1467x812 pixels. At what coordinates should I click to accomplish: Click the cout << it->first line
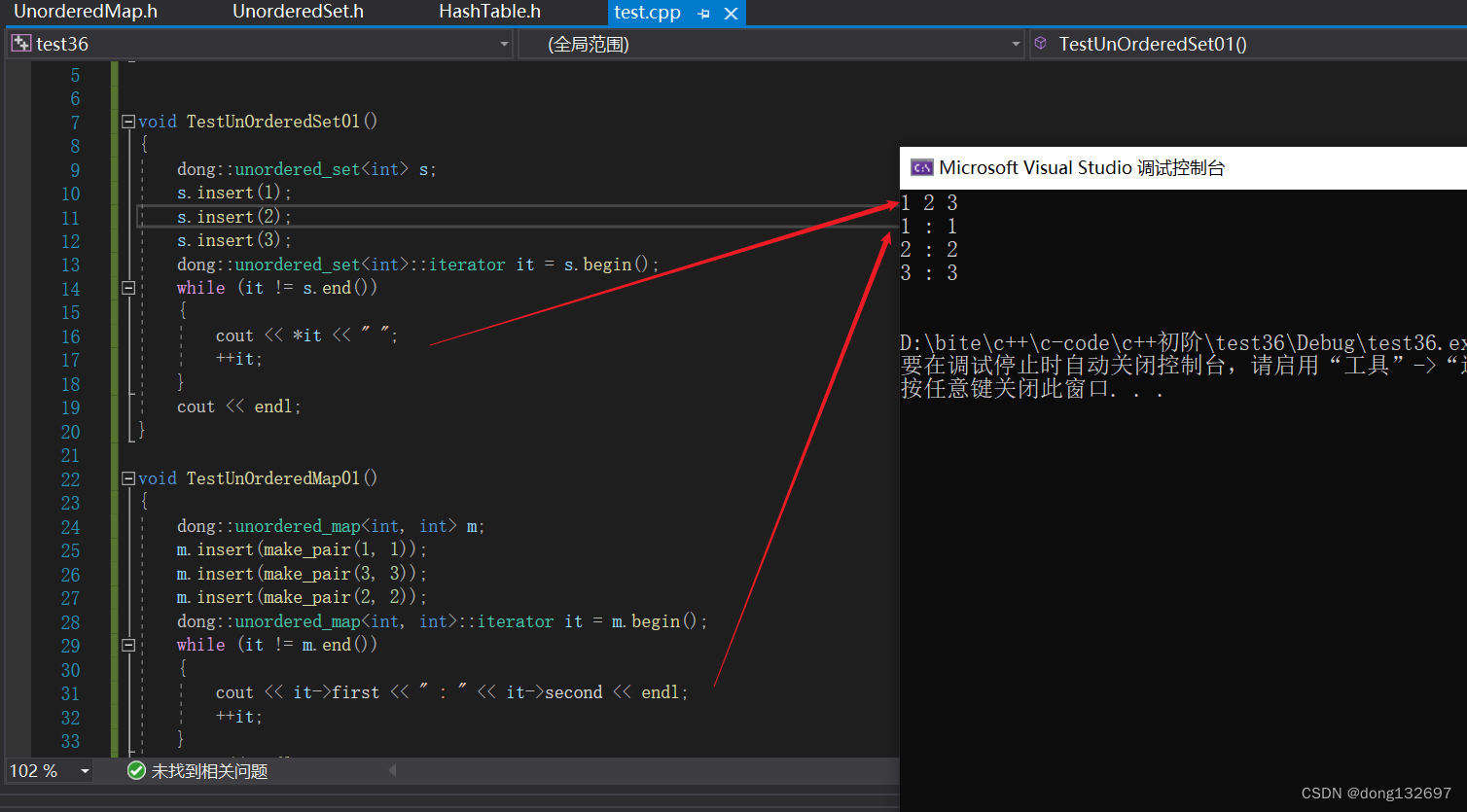[x=451, y=692]
